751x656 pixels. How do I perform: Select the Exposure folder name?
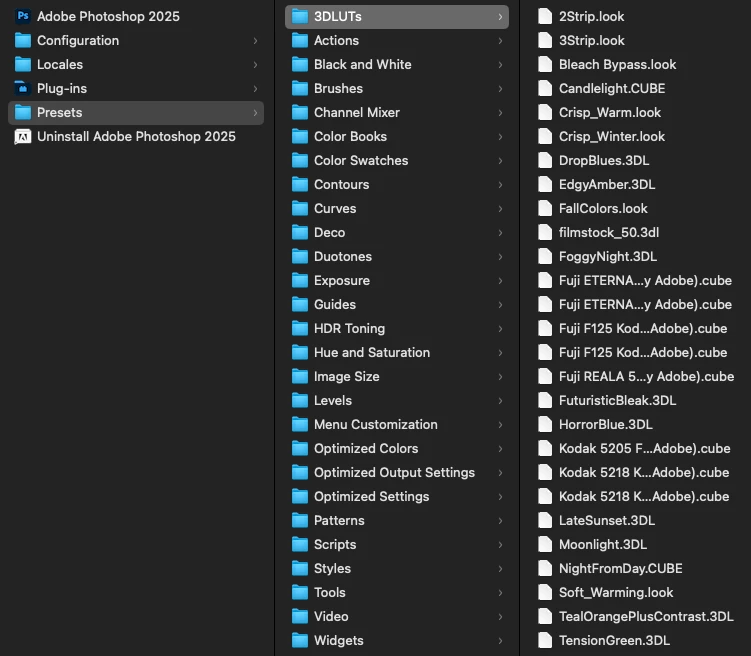coord(342,281)
